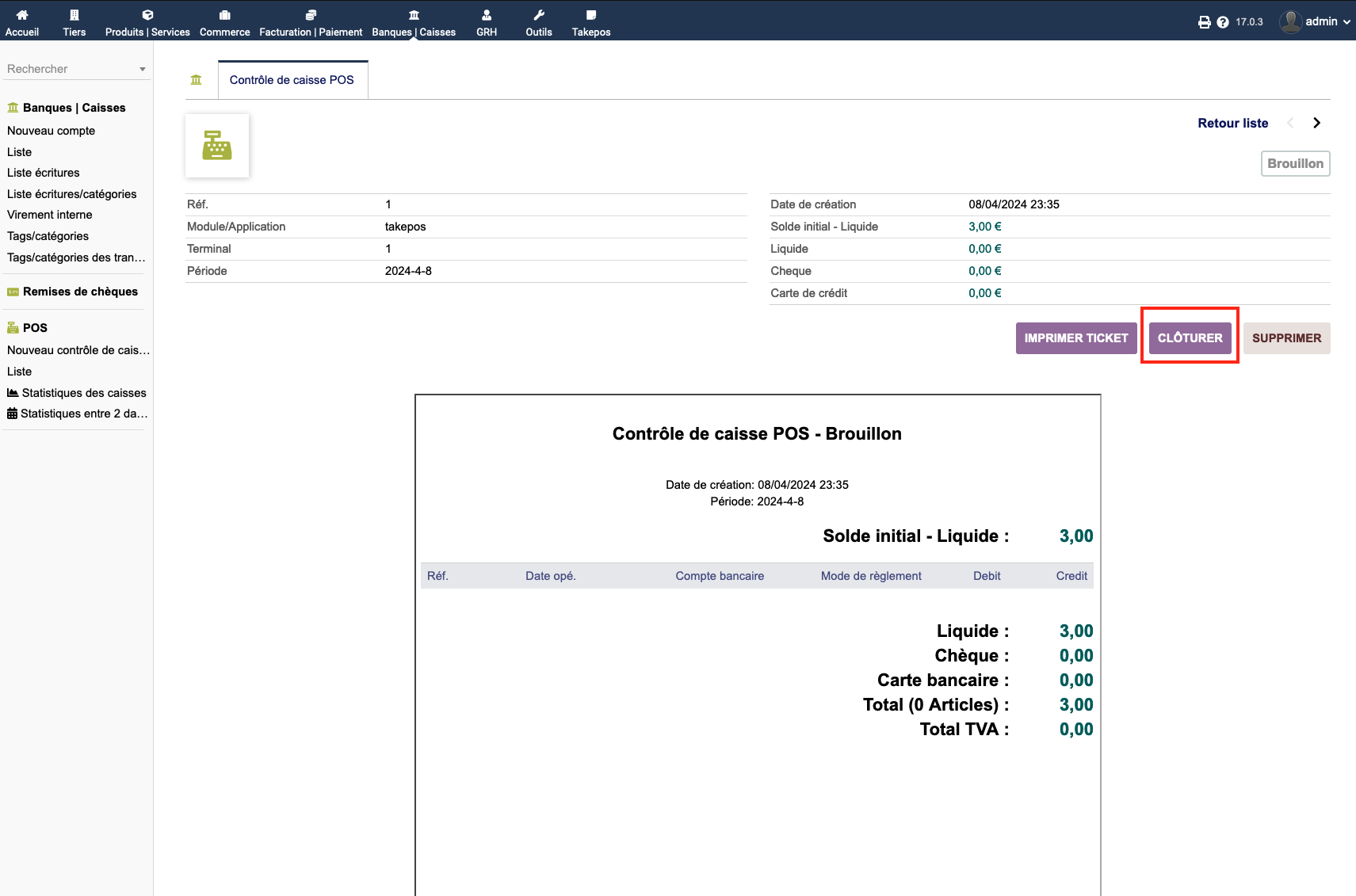Click the print icon in top bar
Screen dimensions: 1356x896
(x=1204, y=22)
